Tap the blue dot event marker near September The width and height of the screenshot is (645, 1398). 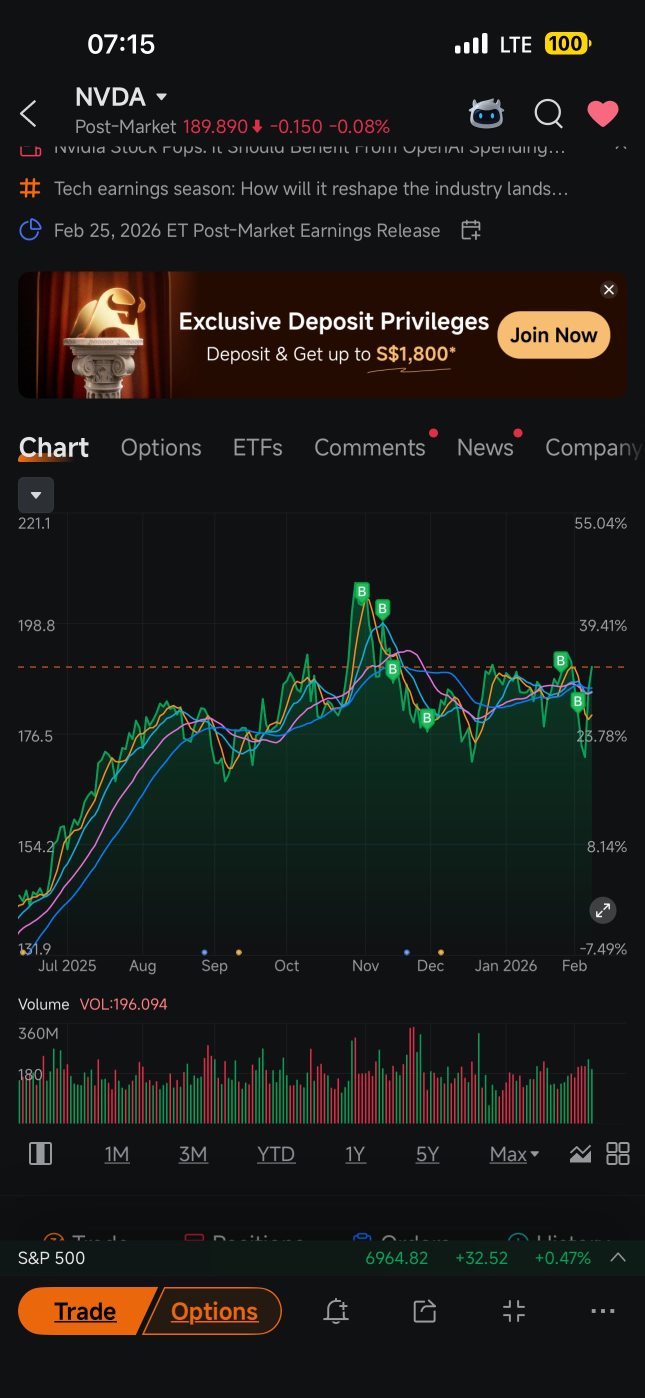[x=204, y=952]
